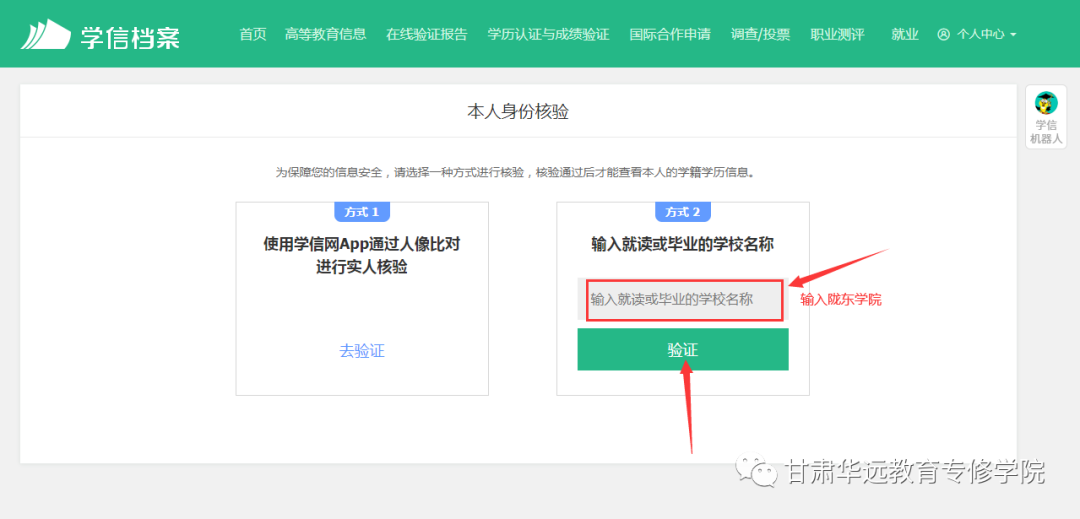1080x519 pixels.
Task: Select the 方式 2 badge
Action: click(682, 212)
